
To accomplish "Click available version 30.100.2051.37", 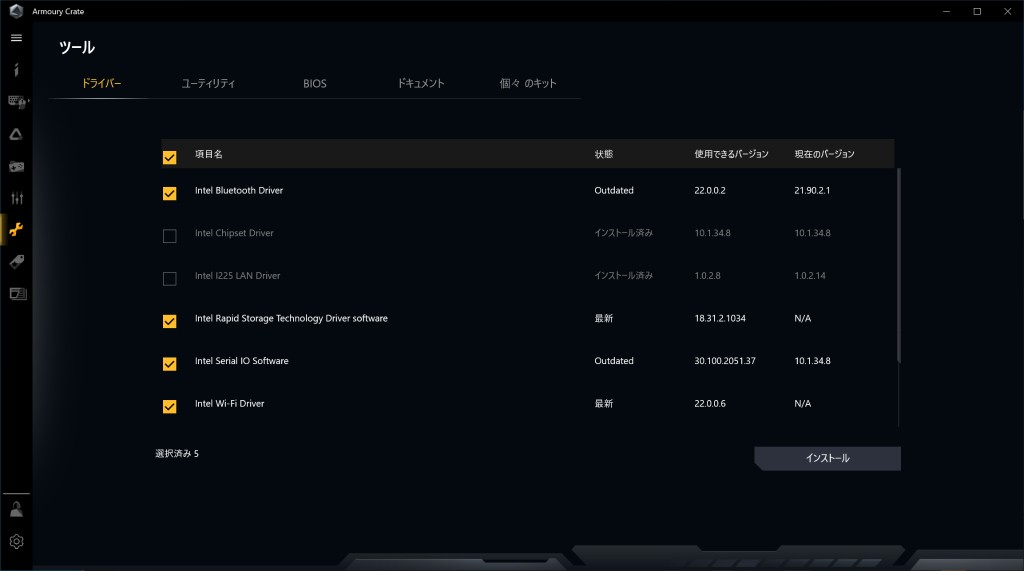I will [x=725, y=361].
